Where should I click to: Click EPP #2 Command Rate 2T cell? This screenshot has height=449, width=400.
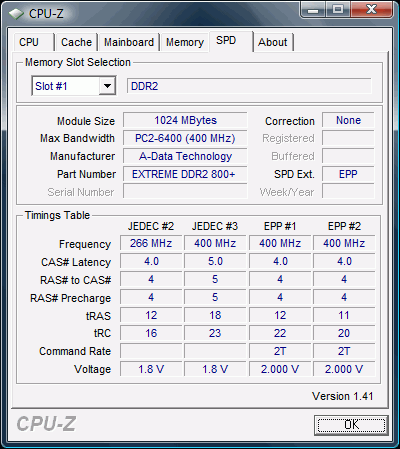[x=344, y=351]
